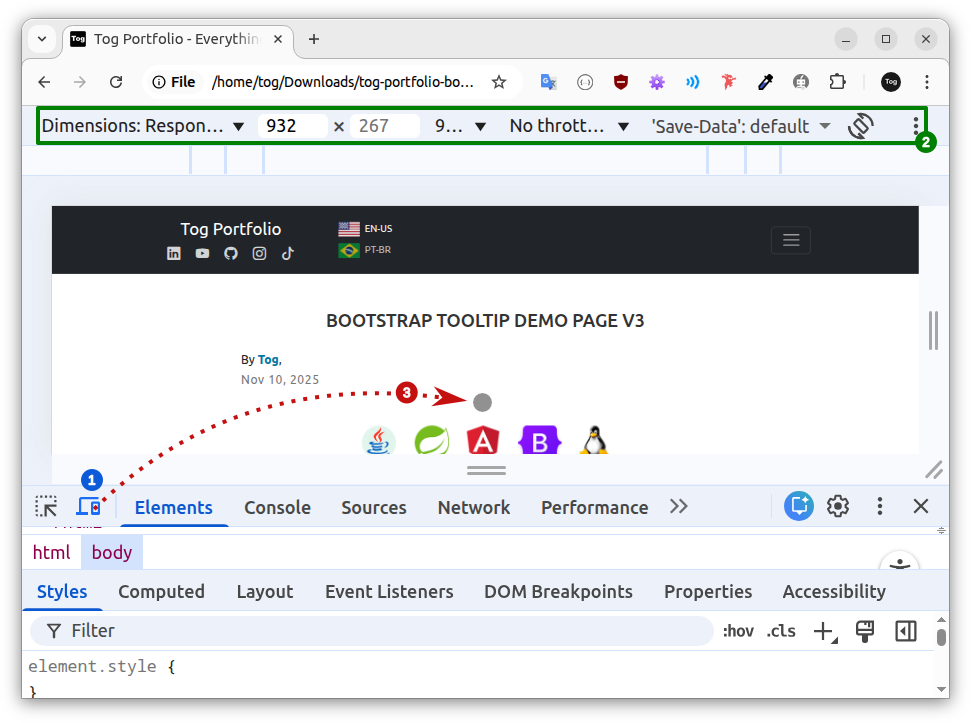The width and height of the screenshot is (971, 723).
Task: Go back in browser history
Action: pyautogui.click(x=44, y=82)
